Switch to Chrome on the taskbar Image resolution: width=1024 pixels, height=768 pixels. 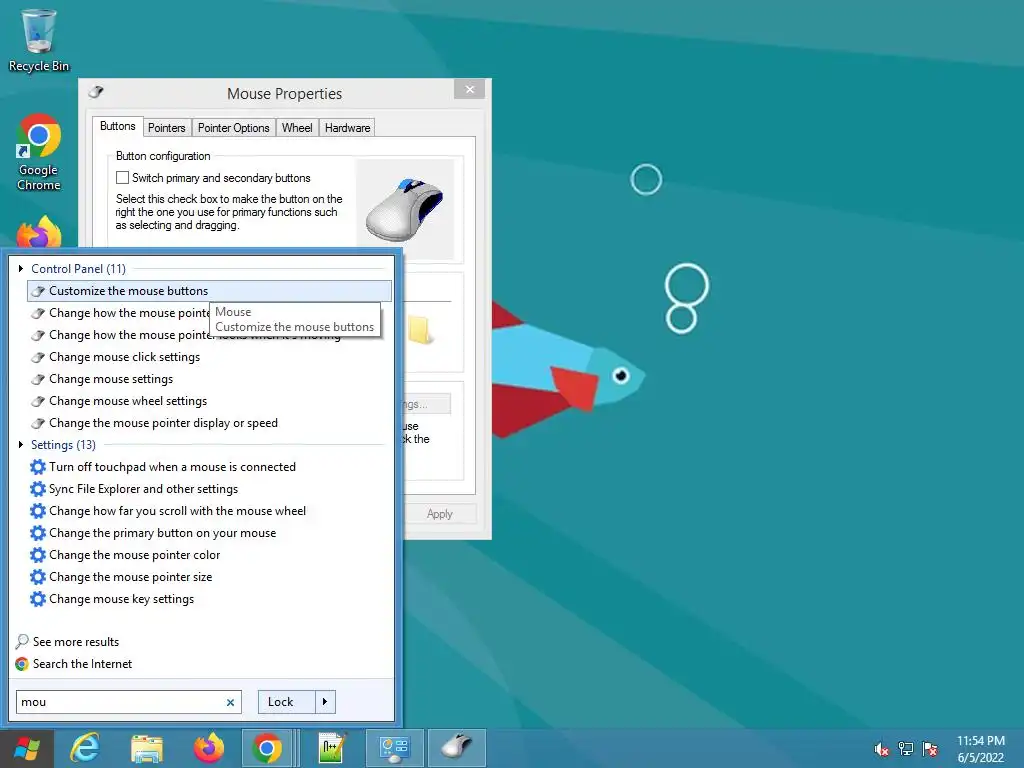[267, 748]
